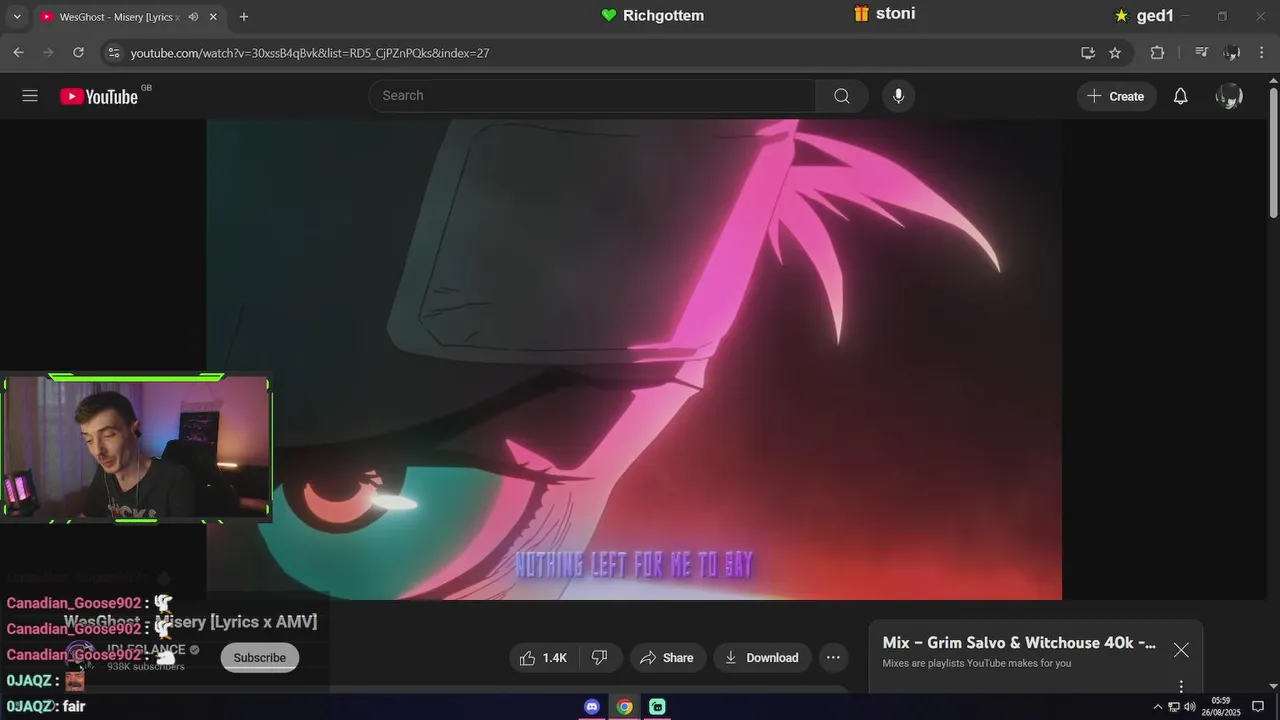Image resolution: width=1280 pixels, height=720 pixels.
Task: Open Google Chrome taskbar icon
Action: point(625,707)
